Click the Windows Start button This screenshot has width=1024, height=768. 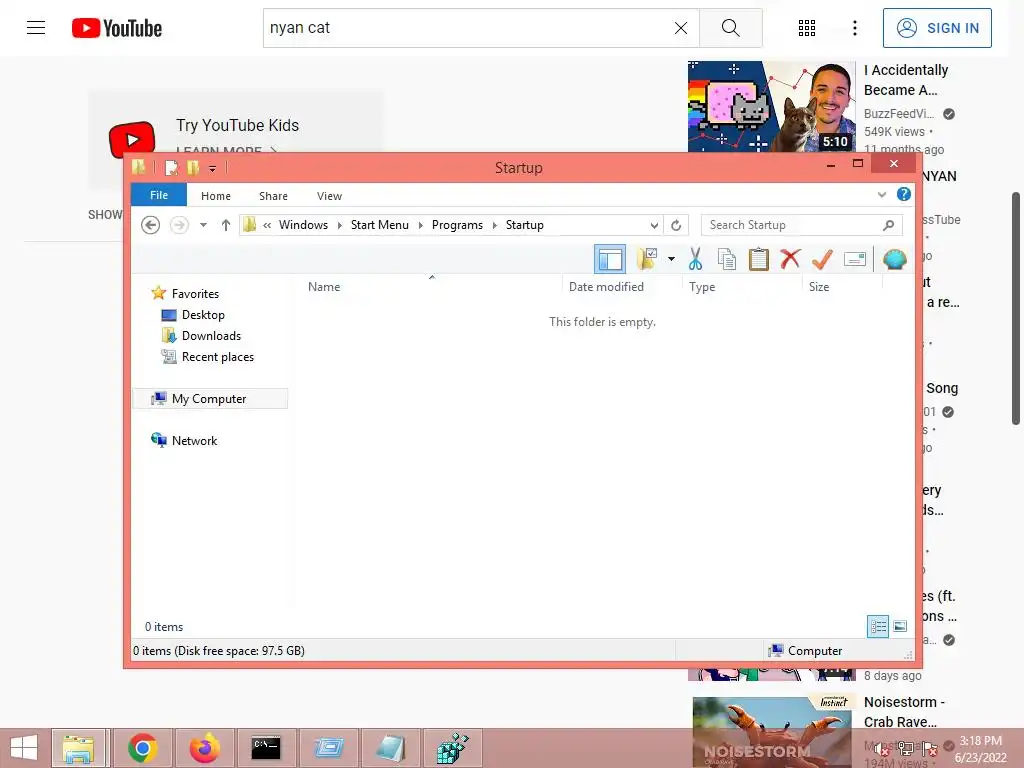tap(24, 748)
